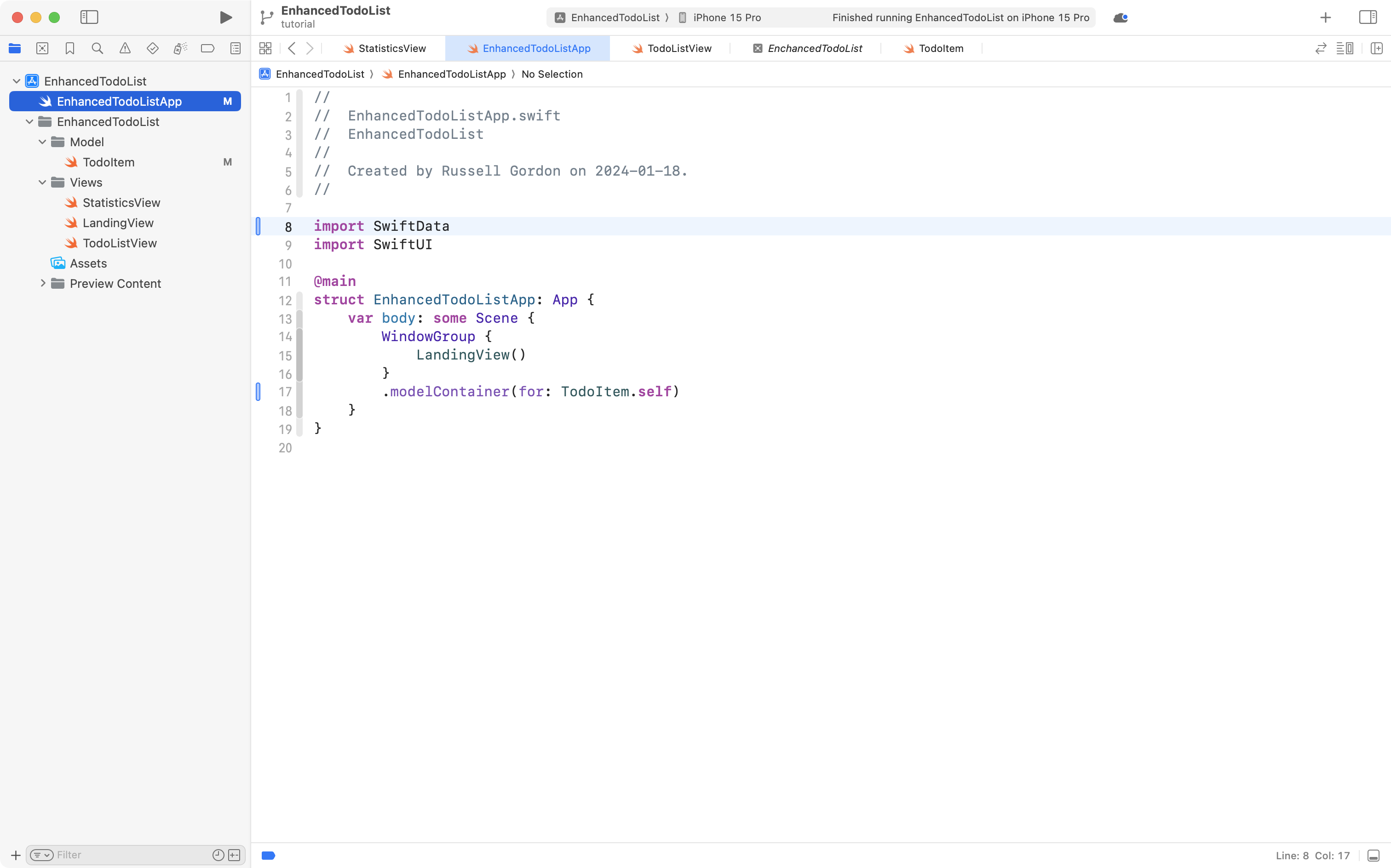Open the Report navigator
The width and height of the screenshot is (1391, 868).
[235, 48]
